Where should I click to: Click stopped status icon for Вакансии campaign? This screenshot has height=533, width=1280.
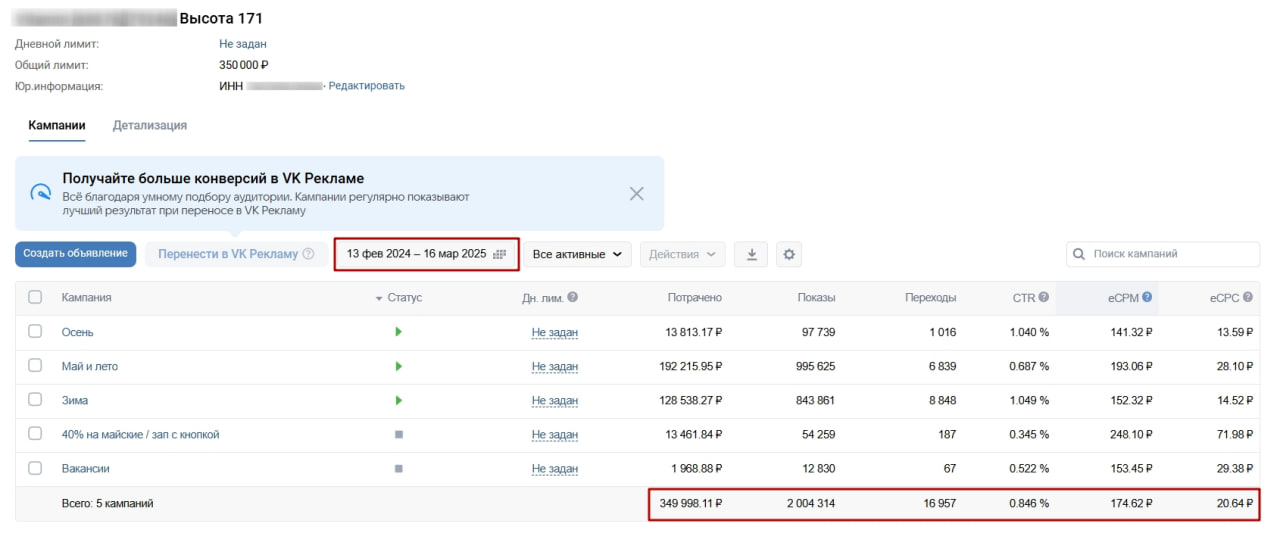(399, 468)
